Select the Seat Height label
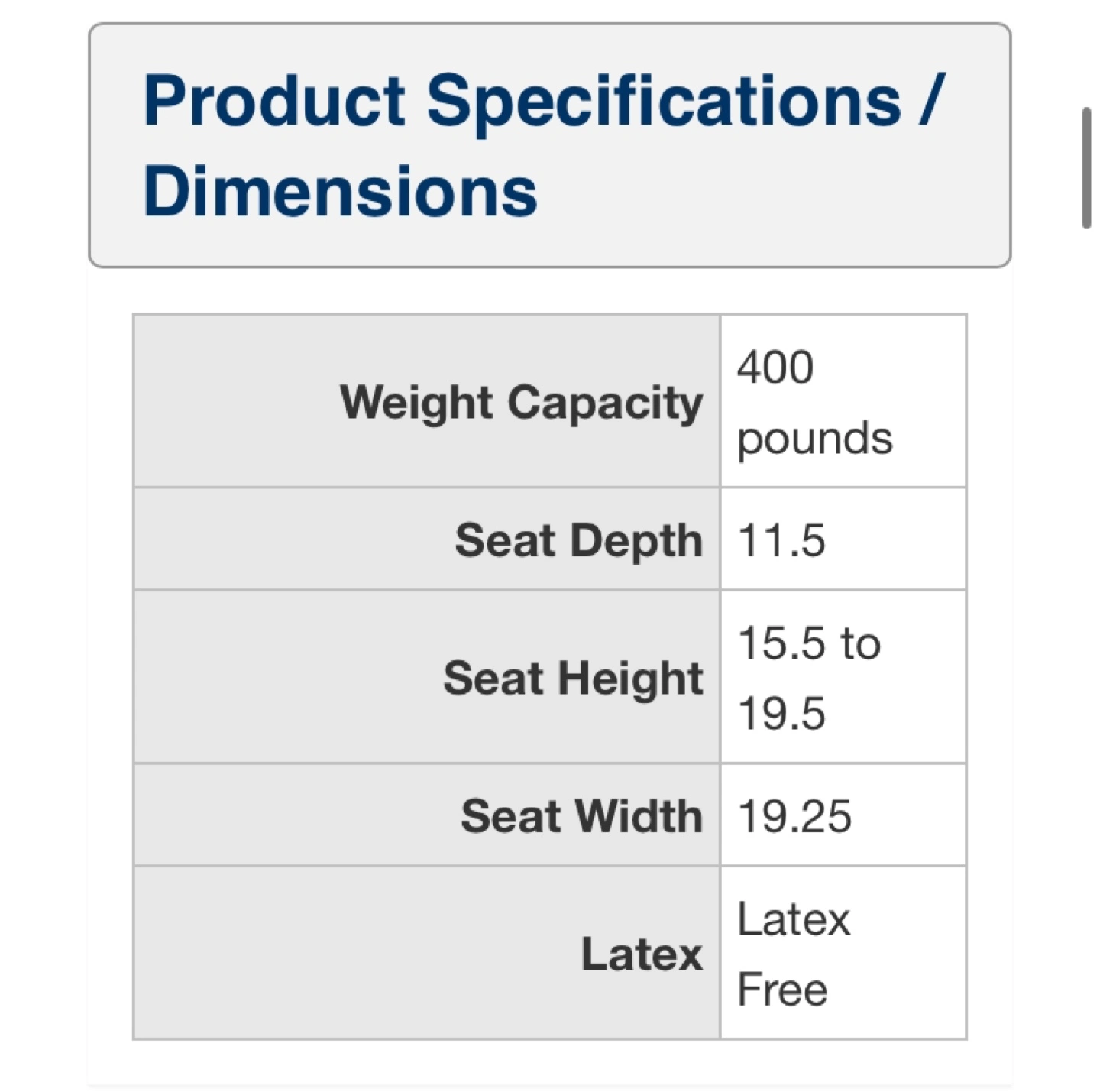 [x=573, y=678]
